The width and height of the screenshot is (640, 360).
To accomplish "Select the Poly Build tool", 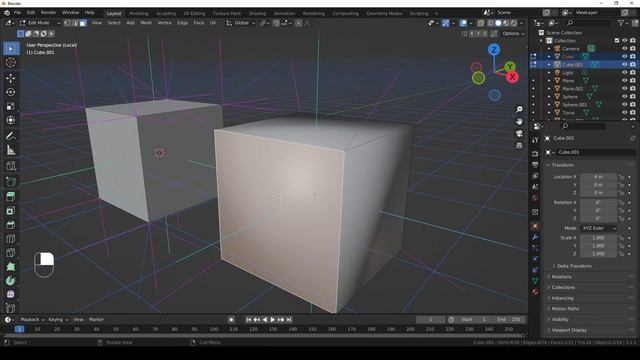I will (11, 267).
